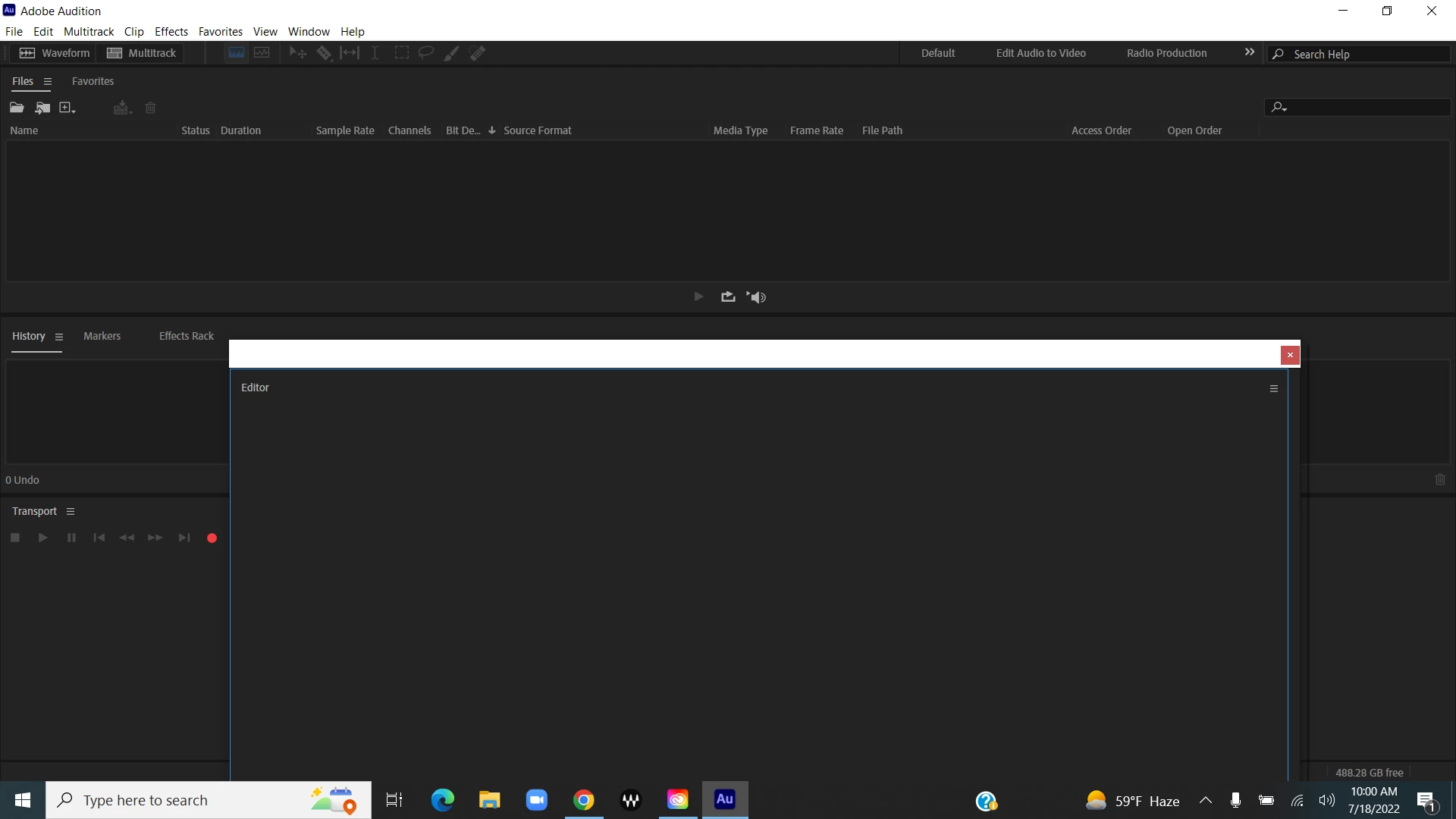This screenshot has width=1456, height=819.
Task: Open the Effects menu
Action: pos(171,32)
